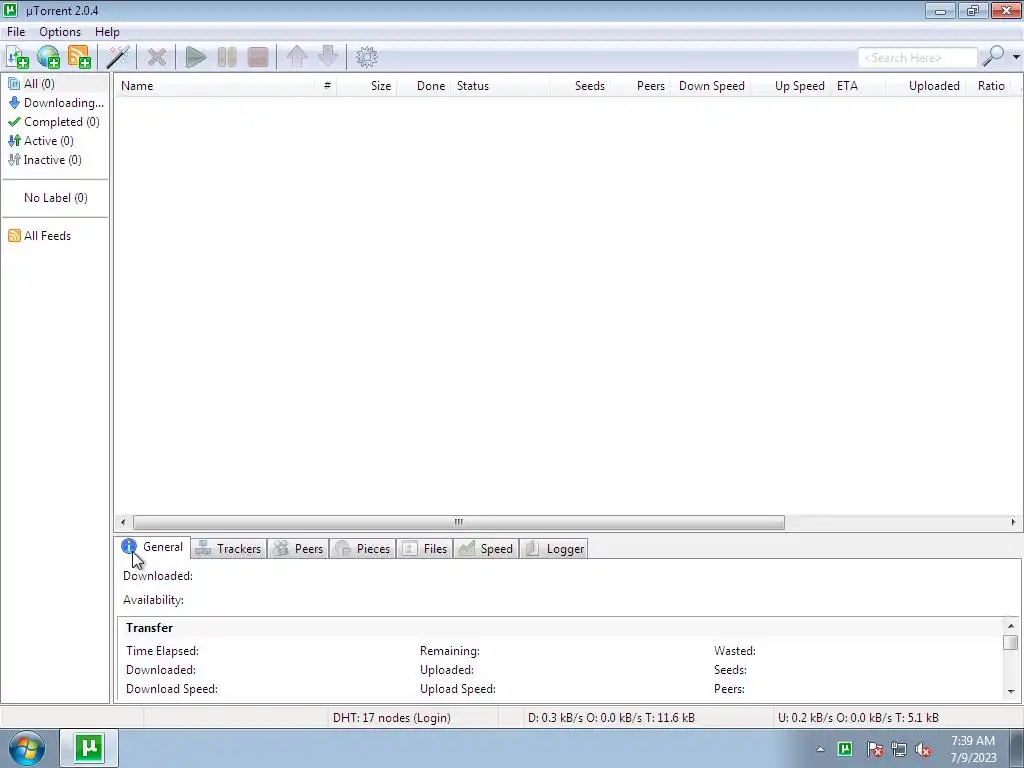Click DHT: 17 nodes status entry
This screenshot has height=768, width=1024.
point(392,718)
